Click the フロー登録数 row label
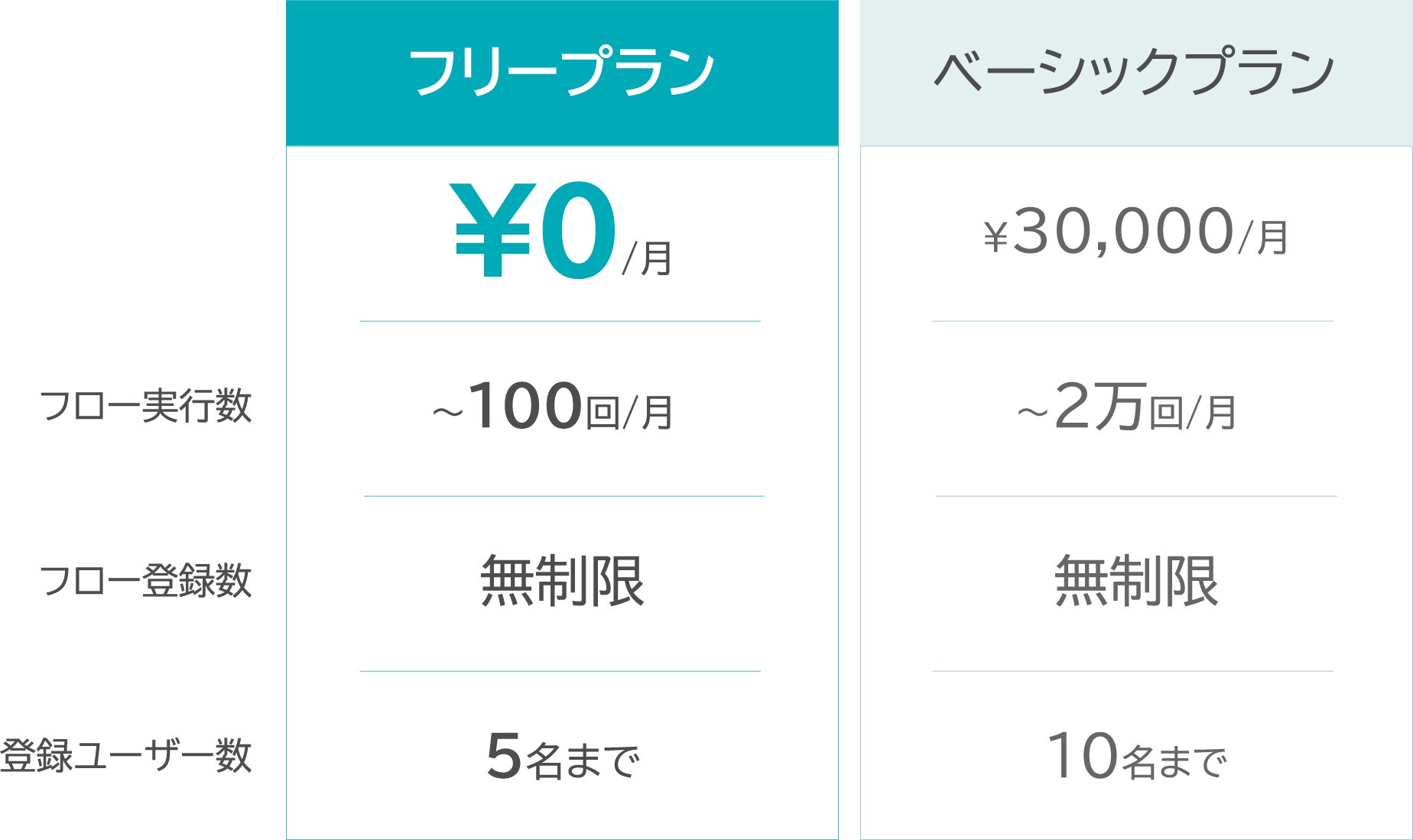 click(145, 581)
